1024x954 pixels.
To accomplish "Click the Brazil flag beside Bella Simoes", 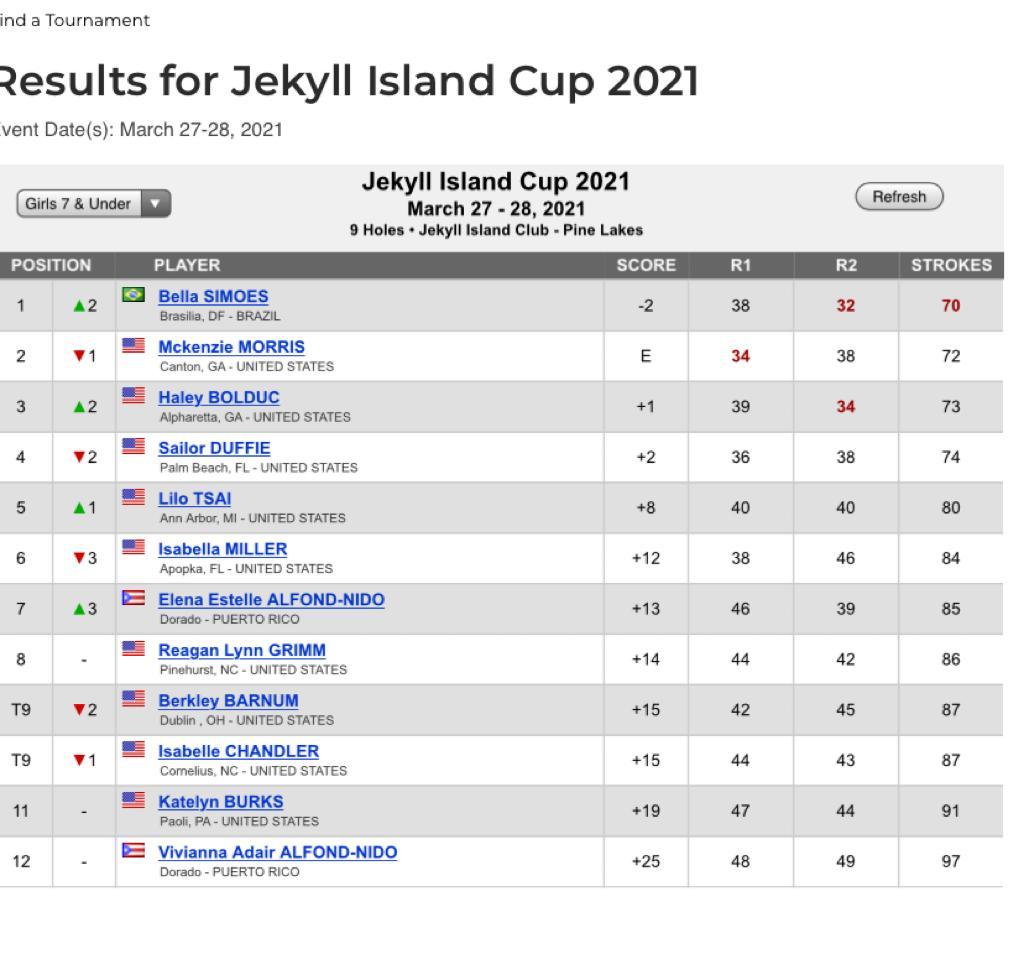I will (133, 294).
